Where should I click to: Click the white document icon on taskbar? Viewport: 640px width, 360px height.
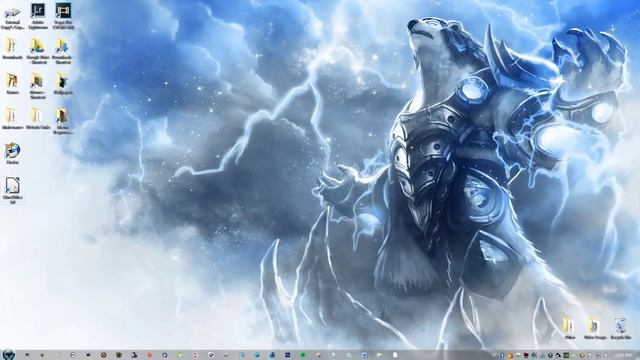pos(395,355)
